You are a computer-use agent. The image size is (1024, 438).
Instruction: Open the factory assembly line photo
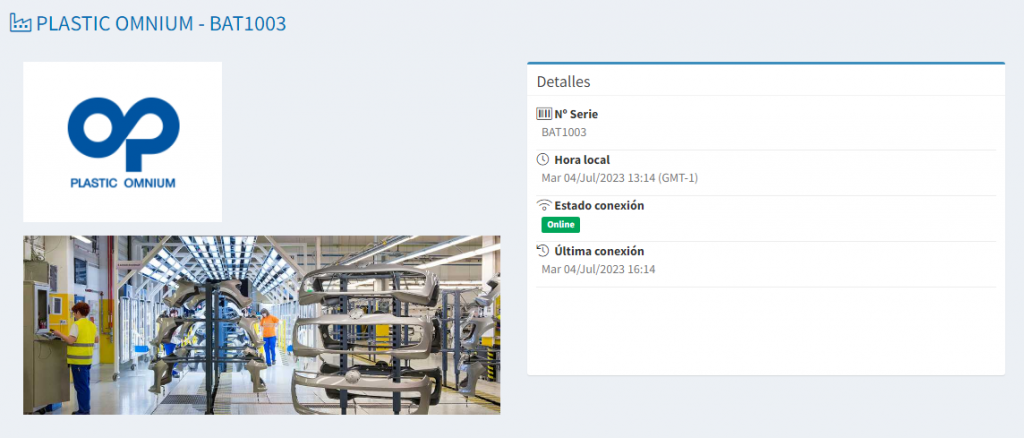pos(262,325)
